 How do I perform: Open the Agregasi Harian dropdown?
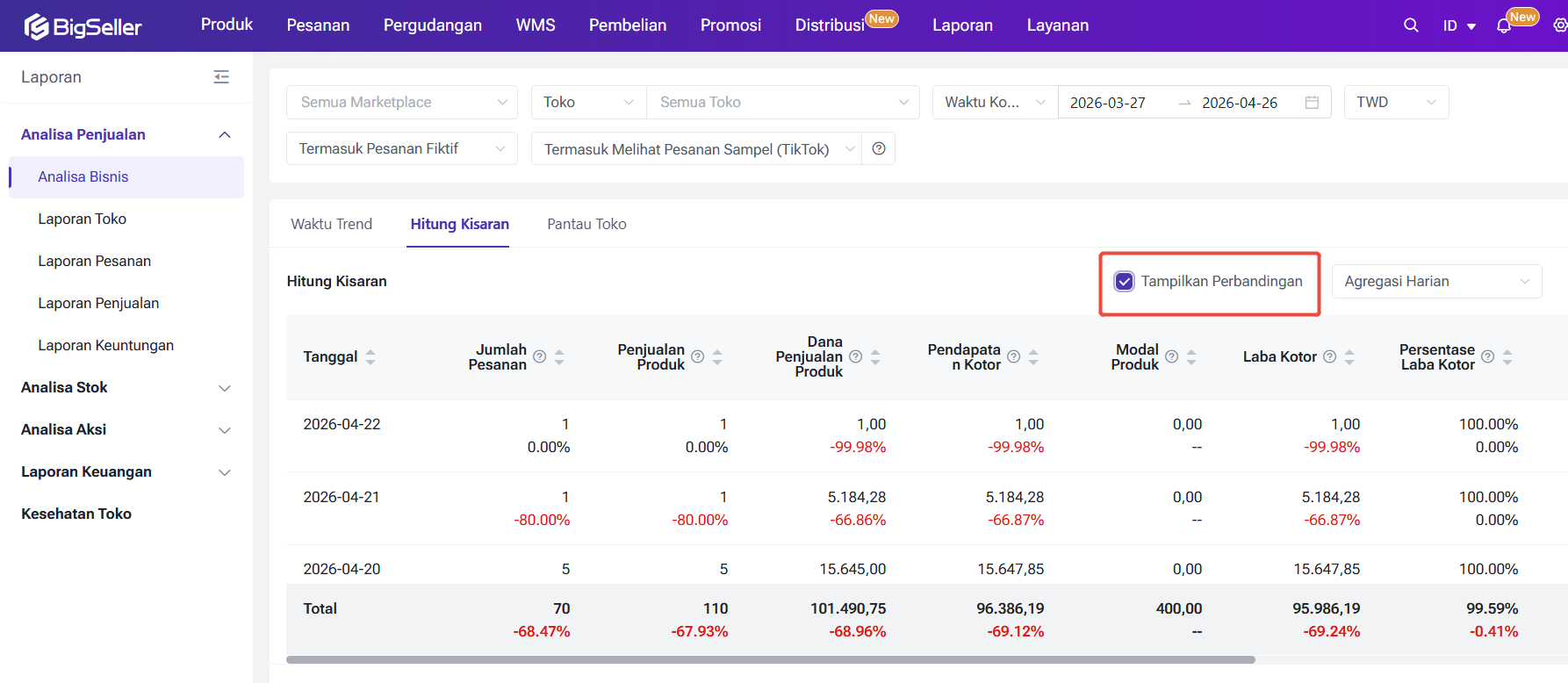(x=1435, y=282)
